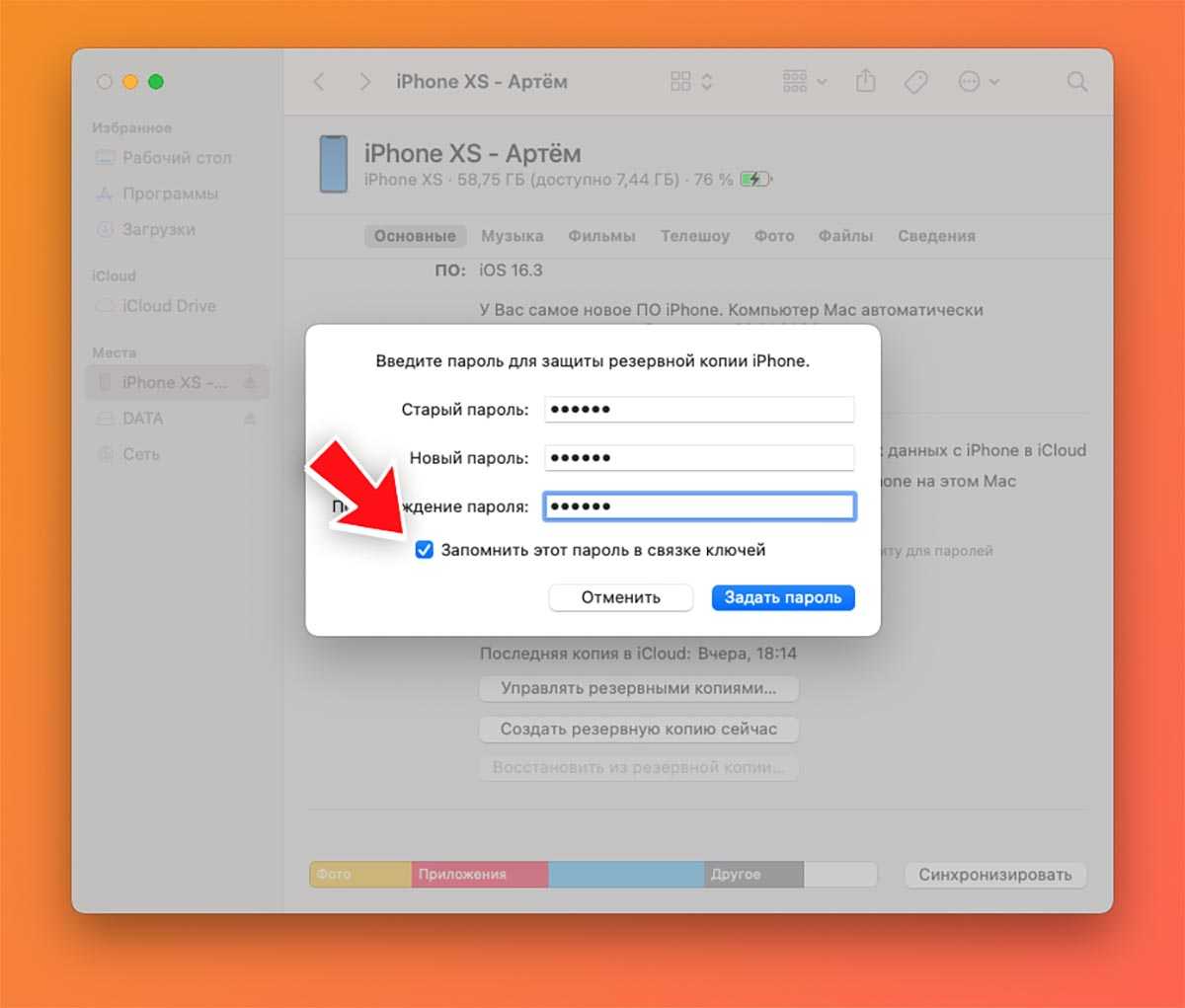Eject the iPhone XS from the sidebar

[x=250, y=383]
